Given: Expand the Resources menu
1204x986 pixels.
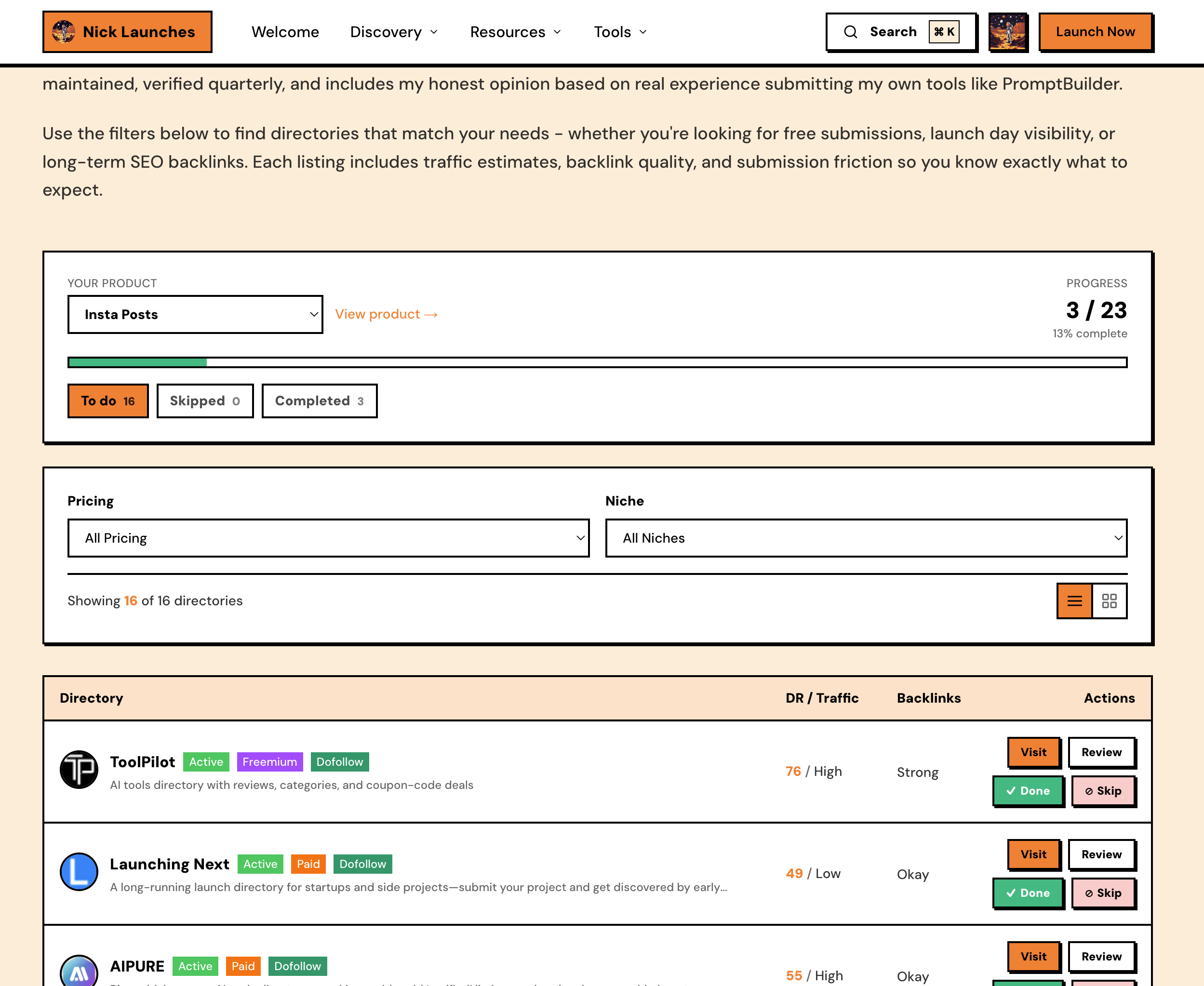Looking at the screenshot, I should pos(516,32).
